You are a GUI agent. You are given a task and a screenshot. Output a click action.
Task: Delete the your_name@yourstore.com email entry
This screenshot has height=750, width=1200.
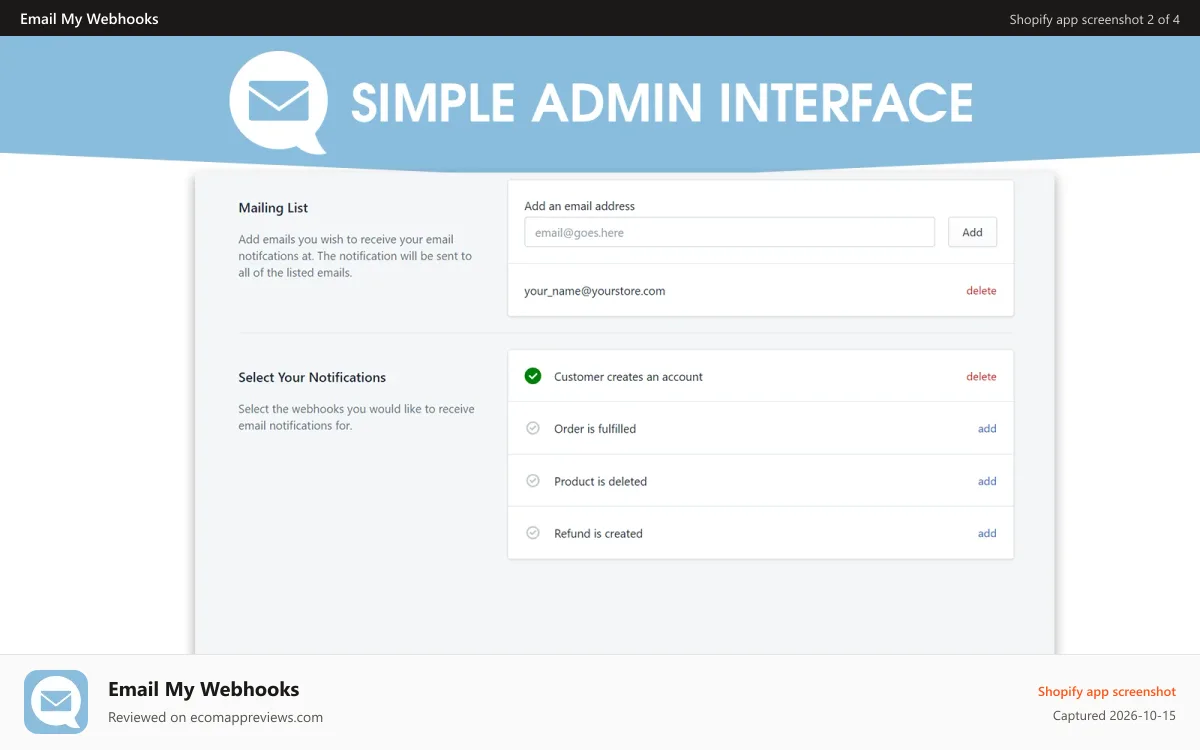(981, 291)
